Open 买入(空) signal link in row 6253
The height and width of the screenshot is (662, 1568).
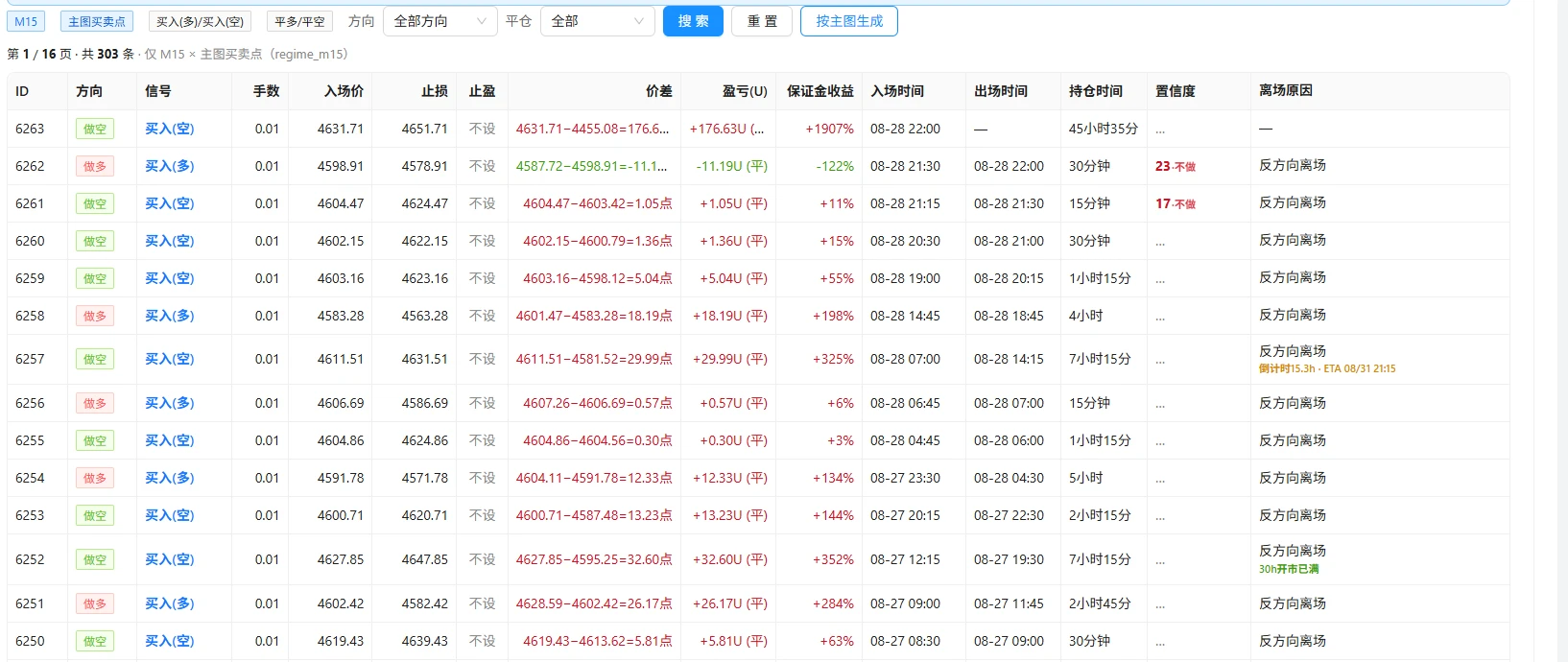[x=170, y=515]
